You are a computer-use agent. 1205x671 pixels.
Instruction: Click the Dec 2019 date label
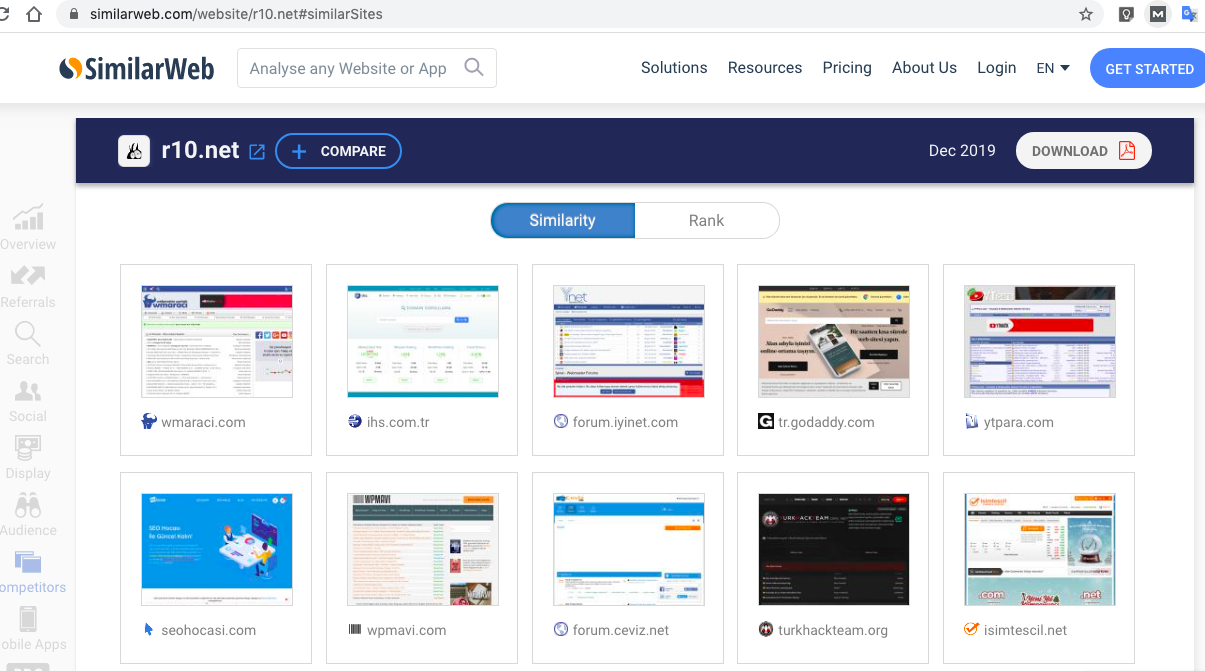(x=962, y=151)
